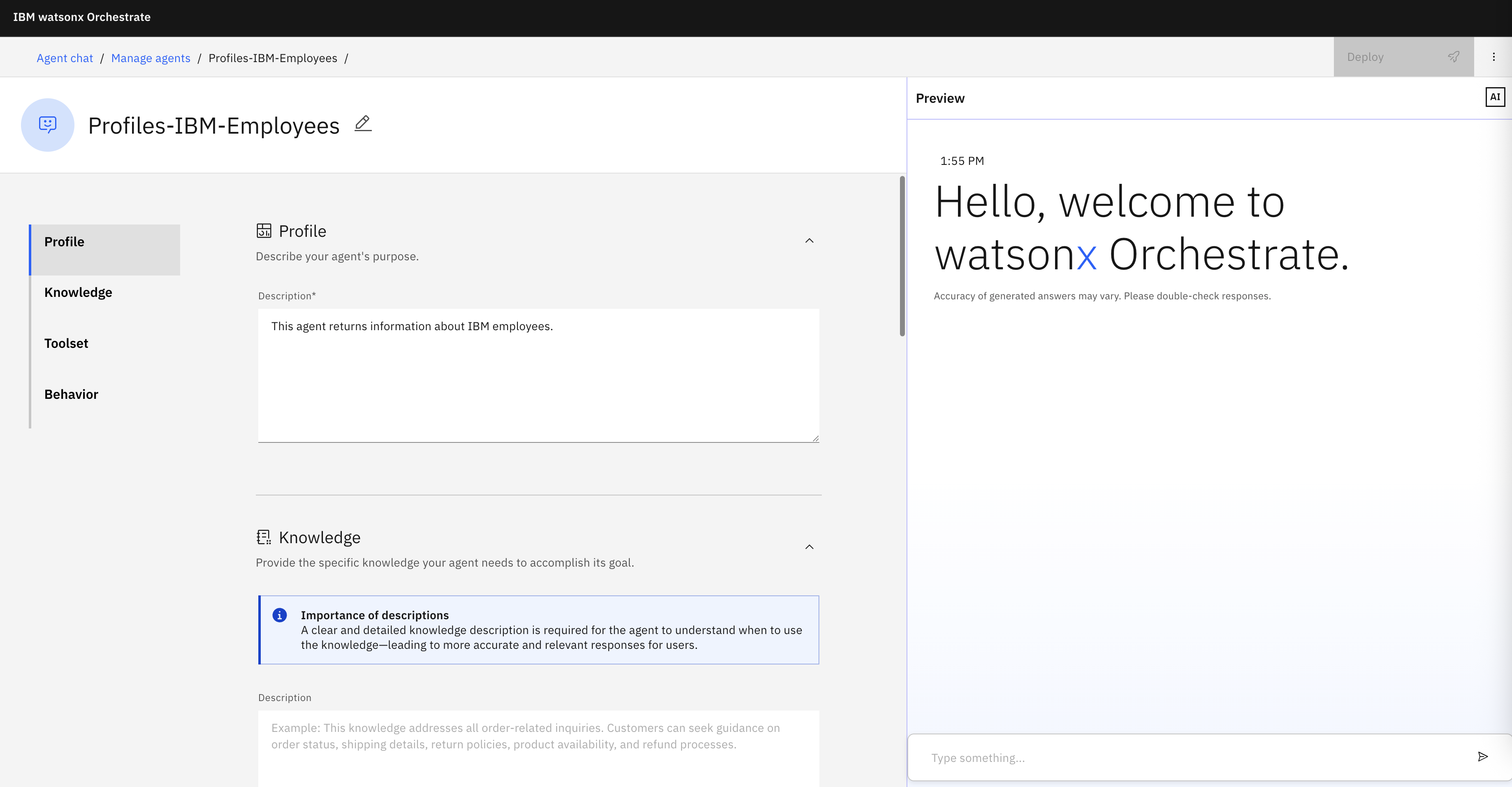1512x787 pixels.
Task: Collapse the Profile section chevron
Action: 809,241
